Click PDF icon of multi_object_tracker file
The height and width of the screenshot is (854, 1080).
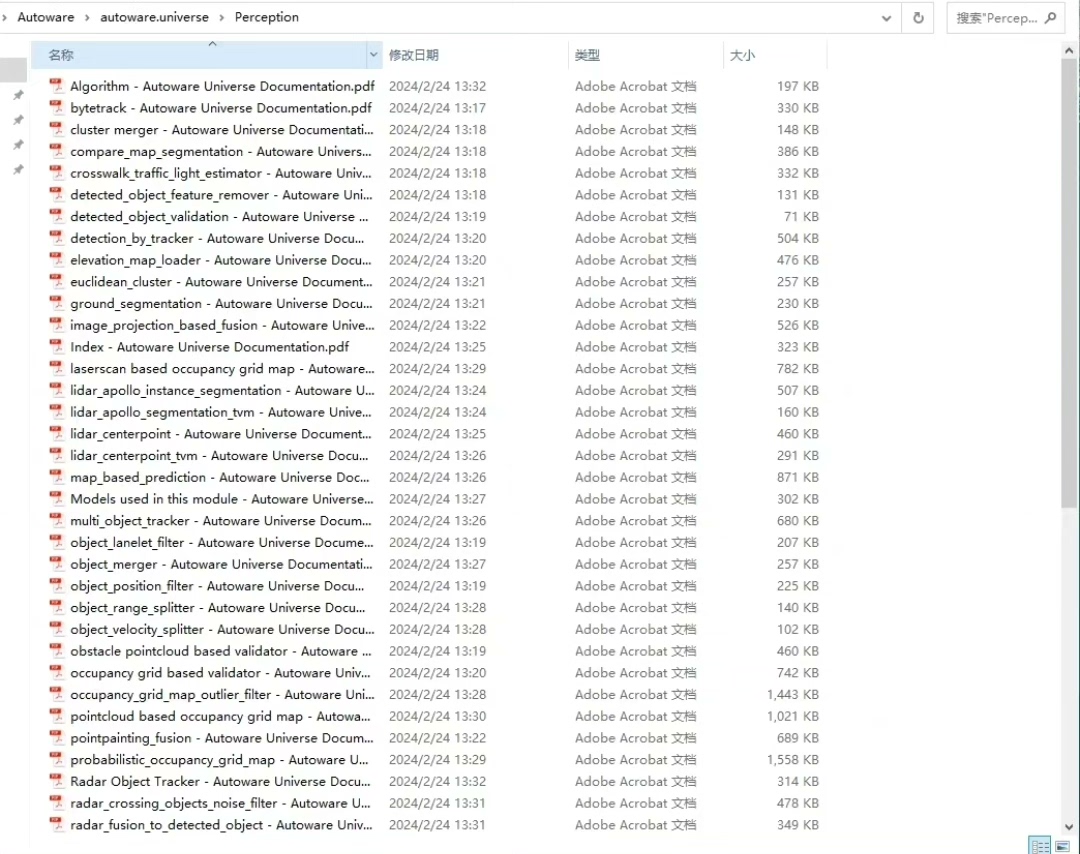point(56,520)
